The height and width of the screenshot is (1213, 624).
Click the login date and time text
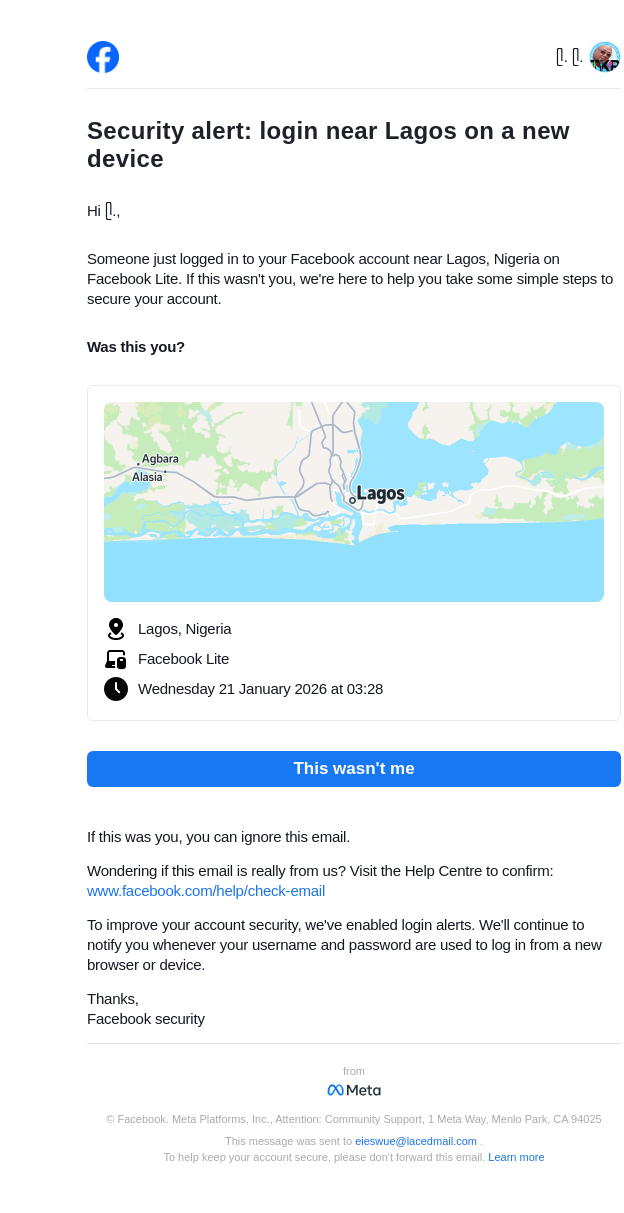point(260,689)
